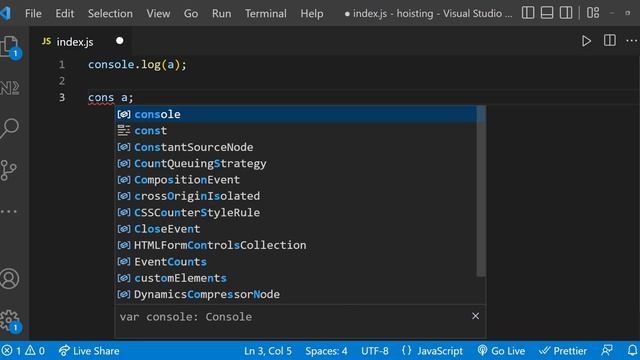
Task: Open the errors and warnings indicator
Action: click(23, 351)
